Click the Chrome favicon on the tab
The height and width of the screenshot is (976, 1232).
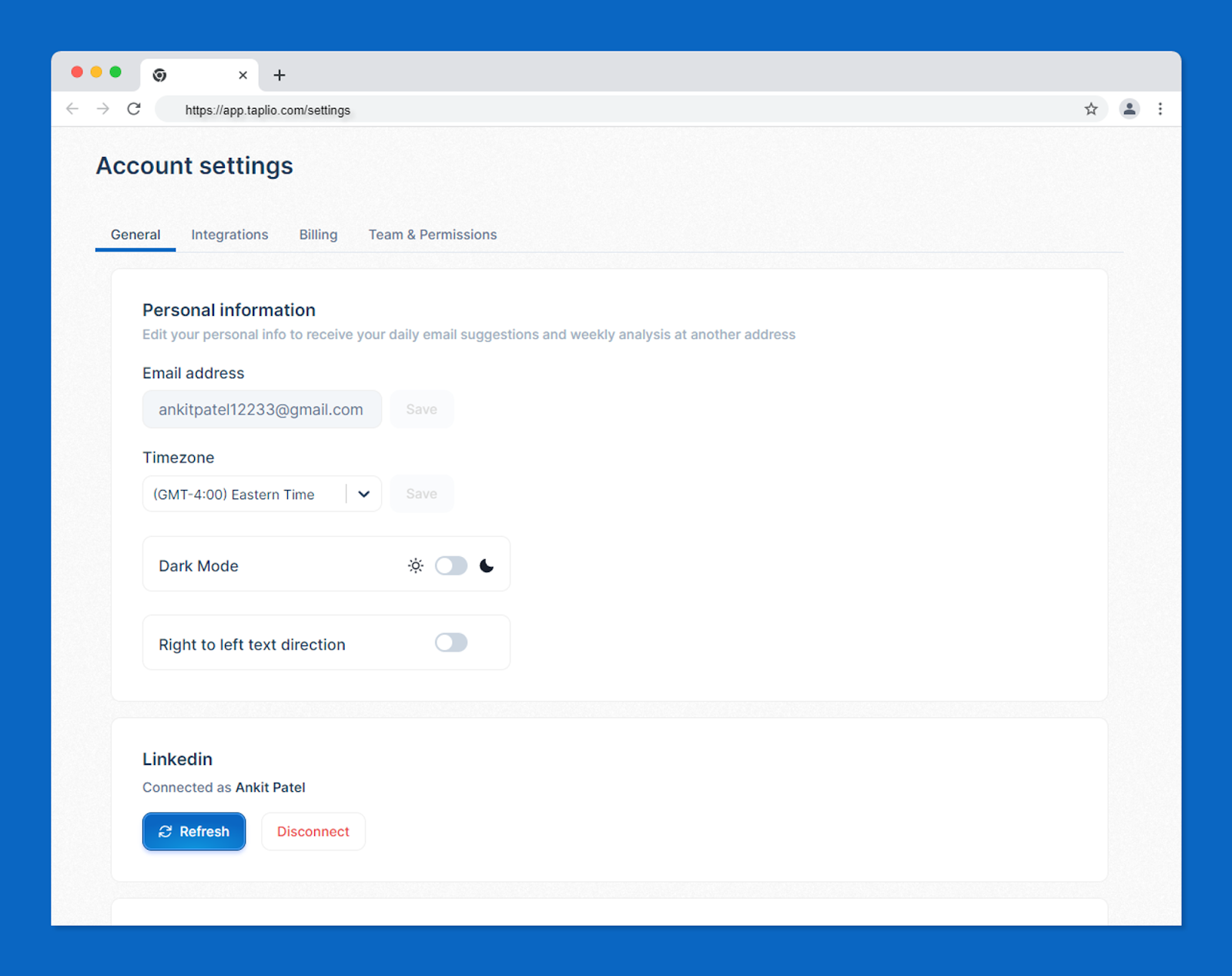(x=159, y=75)
